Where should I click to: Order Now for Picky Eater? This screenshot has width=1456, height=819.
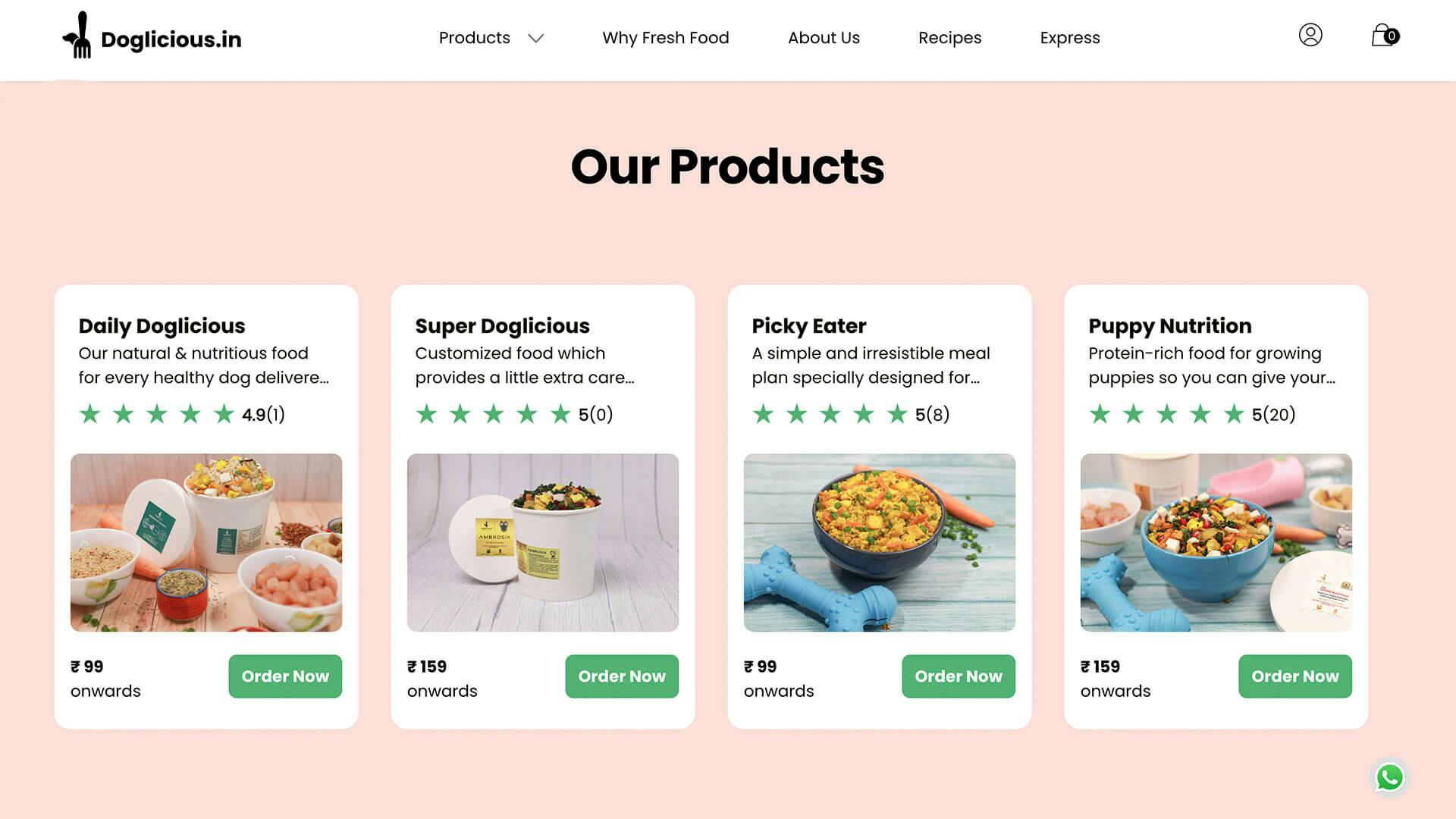pyautogui.click(x=959, y=676)
